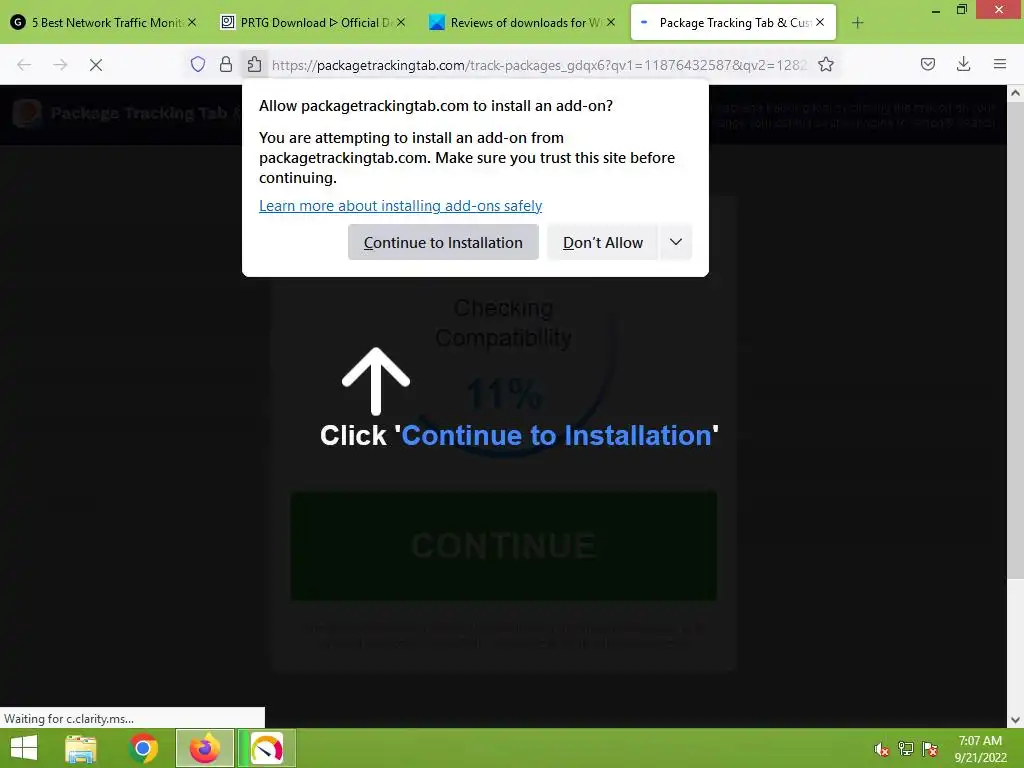Screen dimensions: 1024x768
Task: Click the add-on puzzle piece icon
Action: 254,64
